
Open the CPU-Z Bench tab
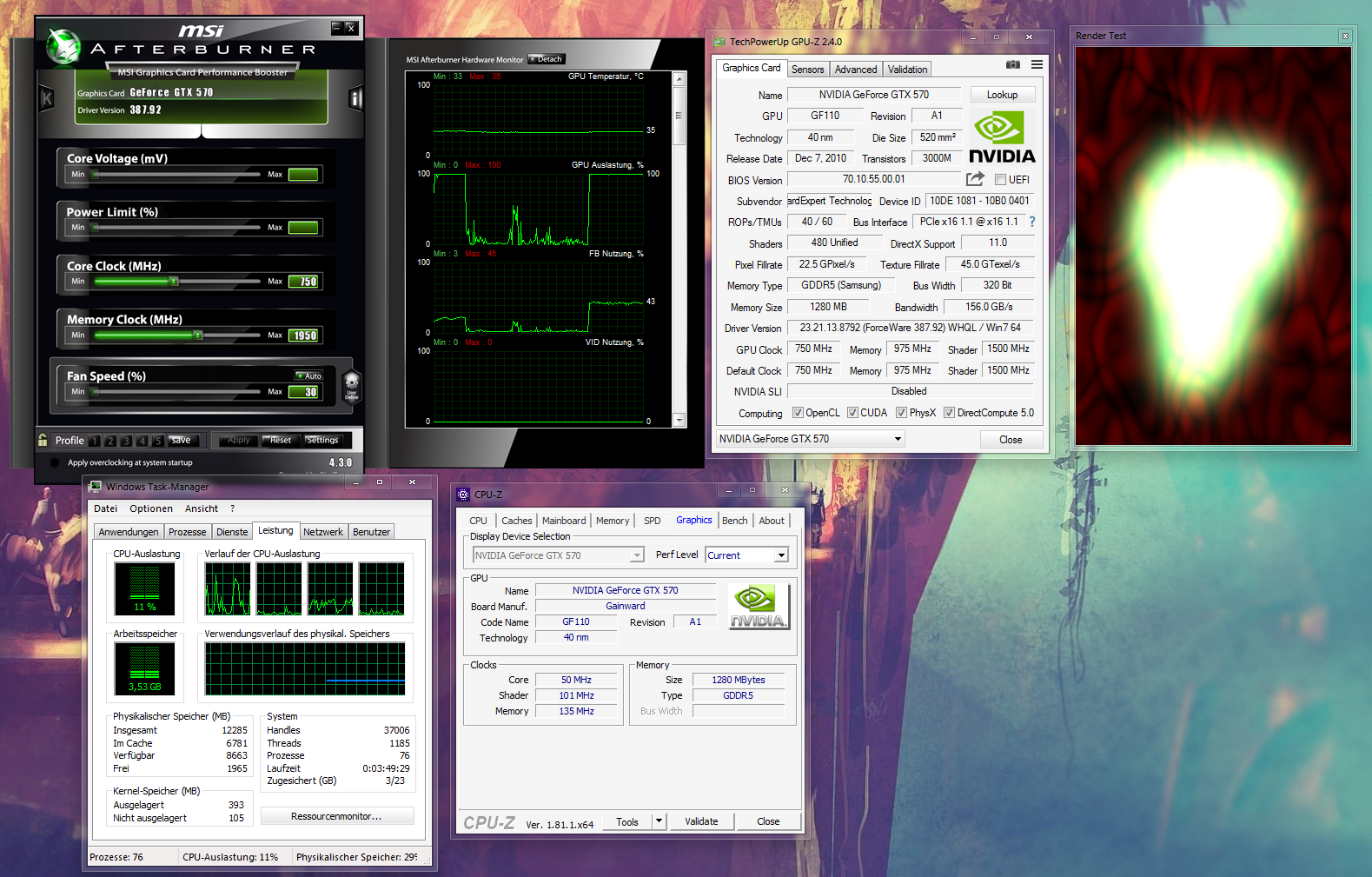(x=735, y=521)
